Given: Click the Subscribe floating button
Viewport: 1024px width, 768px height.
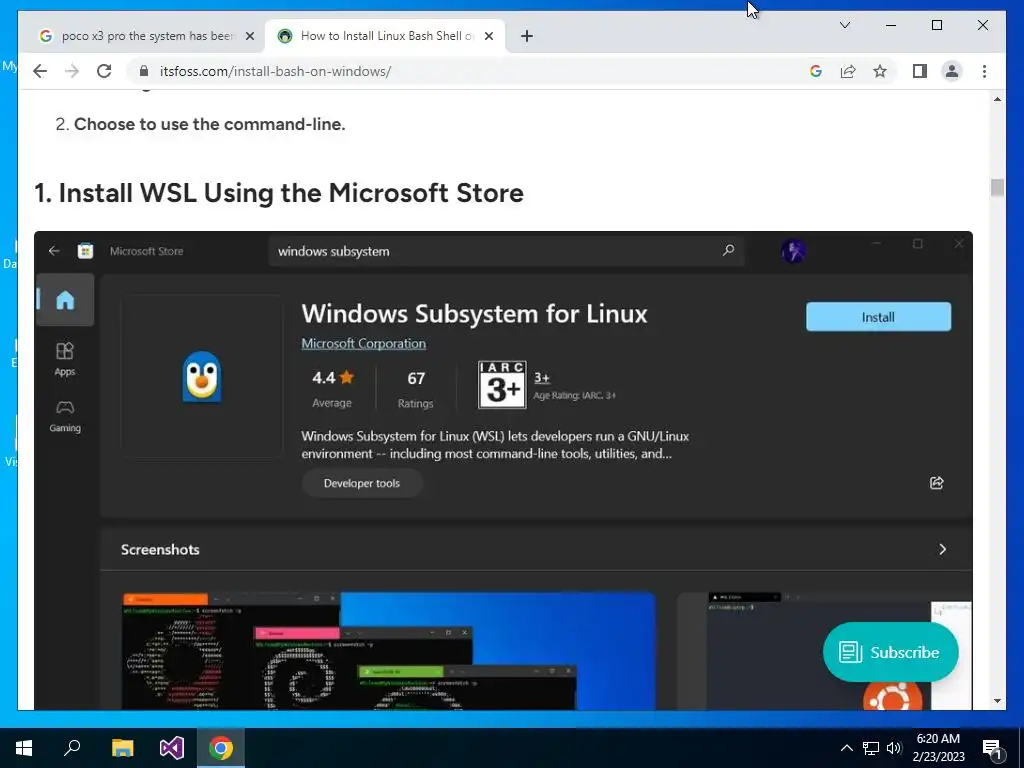Looking at the screenshot, I should [x=891, y=652].
